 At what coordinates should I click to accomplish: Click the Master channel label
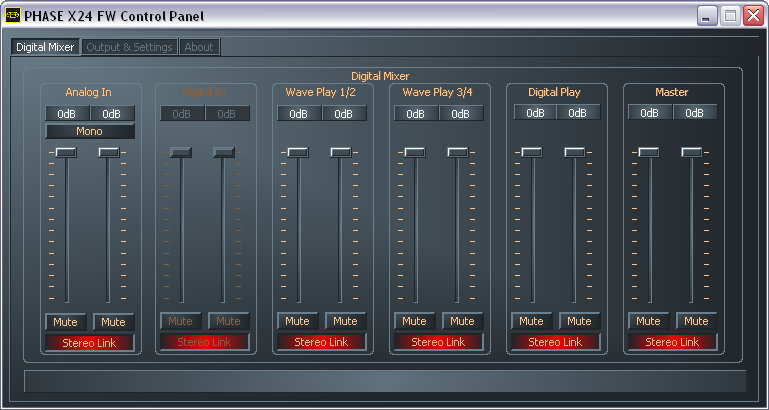click(x=672, y=92)
